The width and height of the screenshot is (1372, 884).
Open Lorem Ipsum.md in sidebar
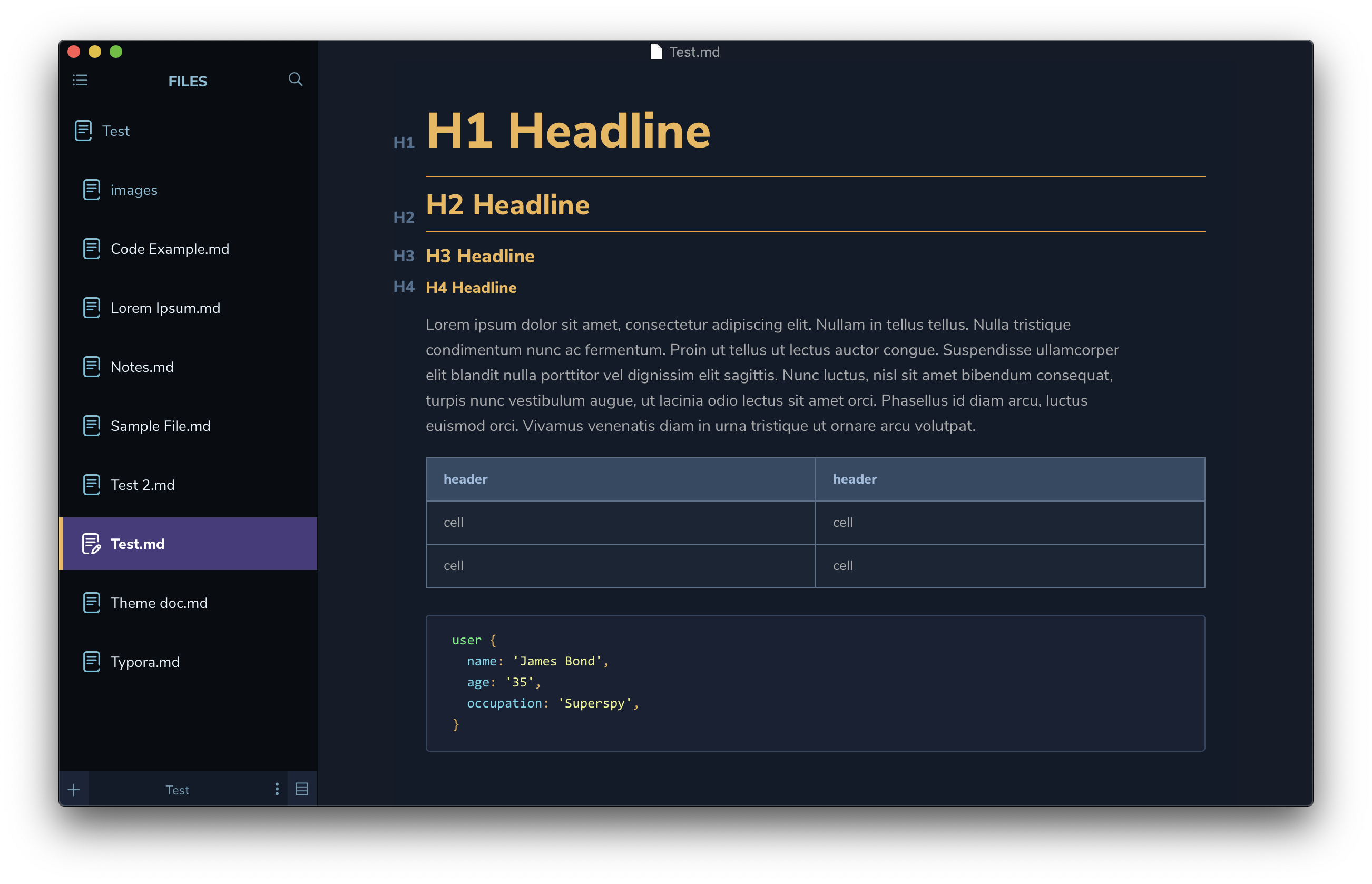tap(165, 308)
